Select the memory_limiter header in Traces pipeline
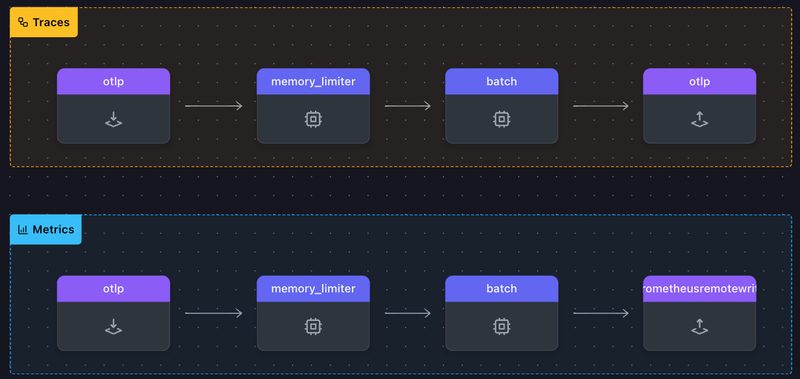Image resolution: width=800 pixels, height=379 pixels. [313, 82]
